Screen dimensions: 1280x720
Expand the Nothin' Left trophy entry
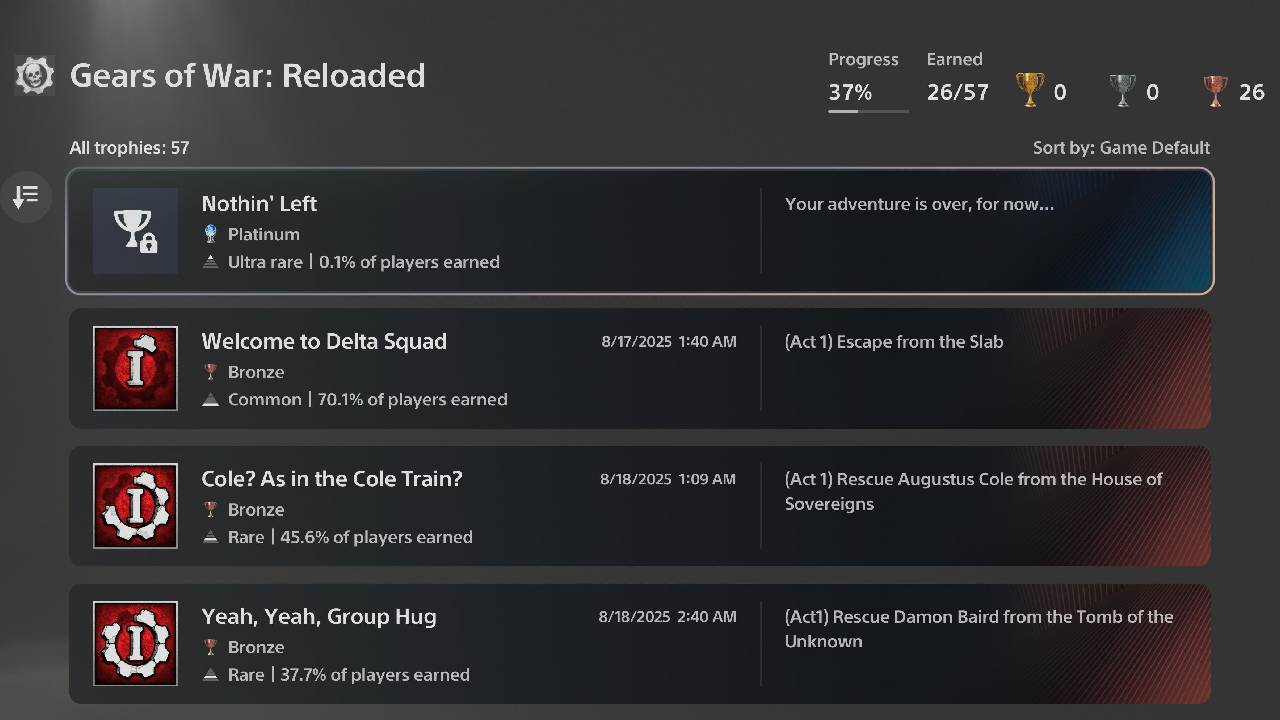click(640, 231)
